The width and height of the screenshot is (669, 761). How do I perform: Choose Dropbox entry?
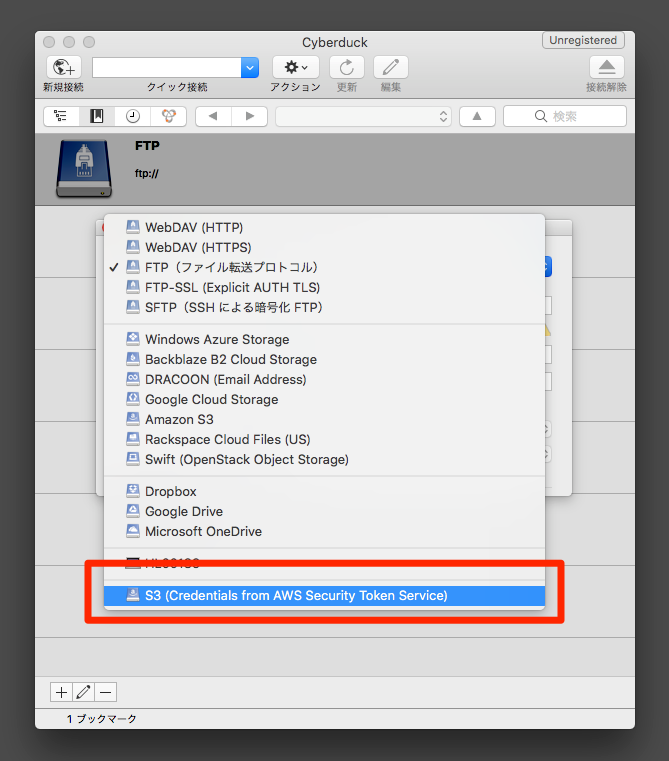(x=324, y=491)
